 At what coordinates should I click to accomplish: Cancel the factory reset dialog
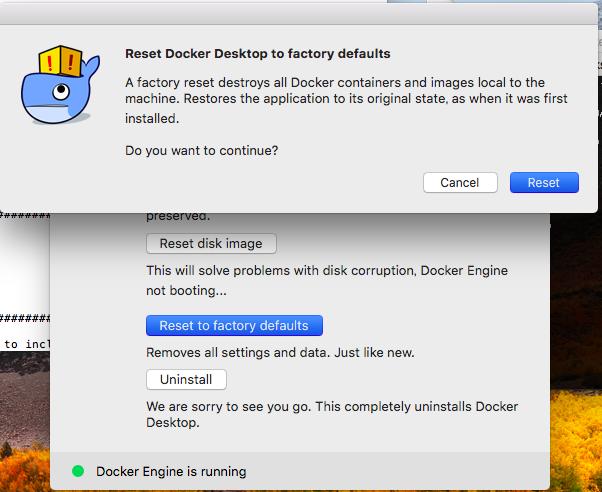tap(460, 182)
